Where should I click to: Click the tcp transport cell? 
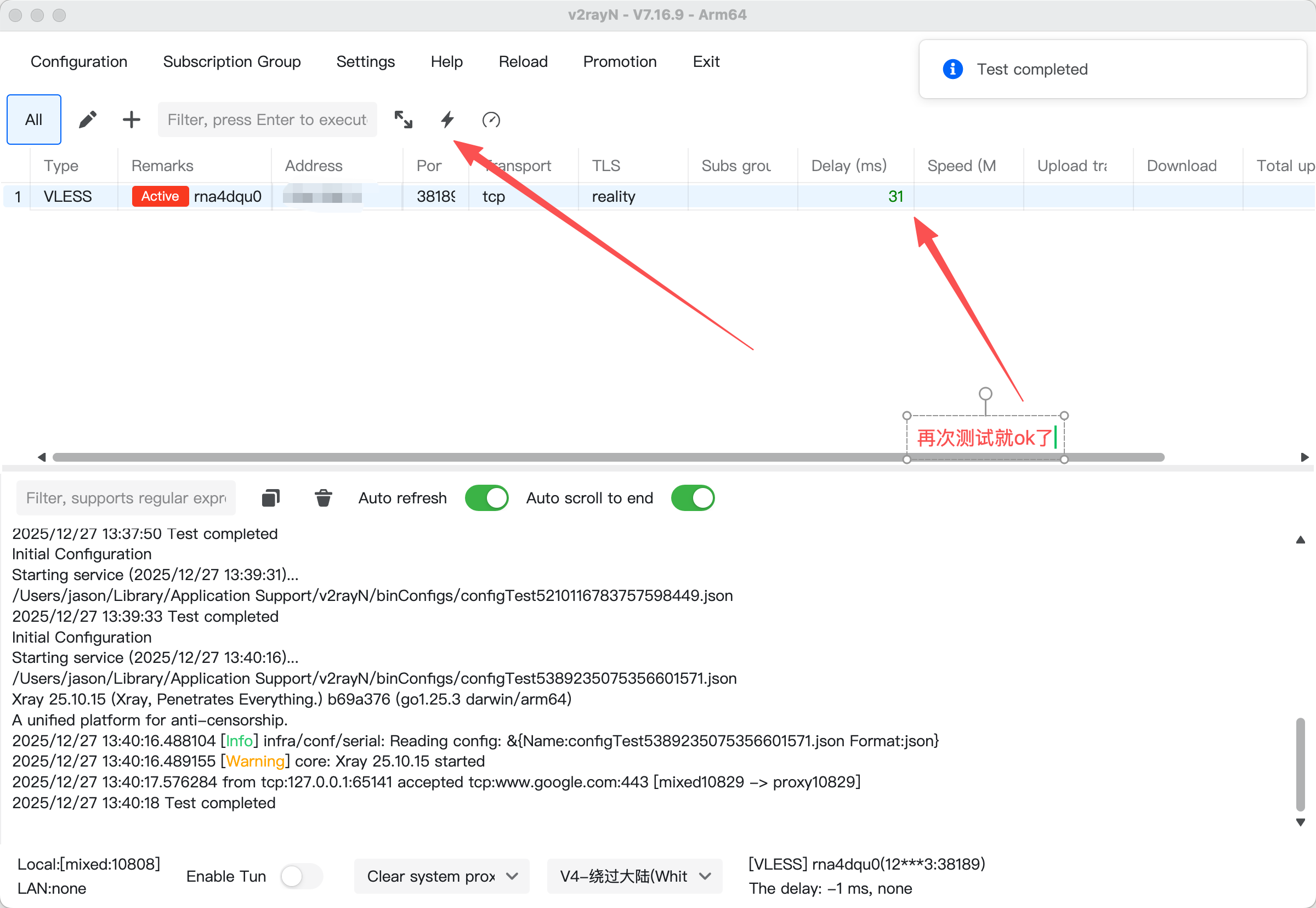click(494, 196)
